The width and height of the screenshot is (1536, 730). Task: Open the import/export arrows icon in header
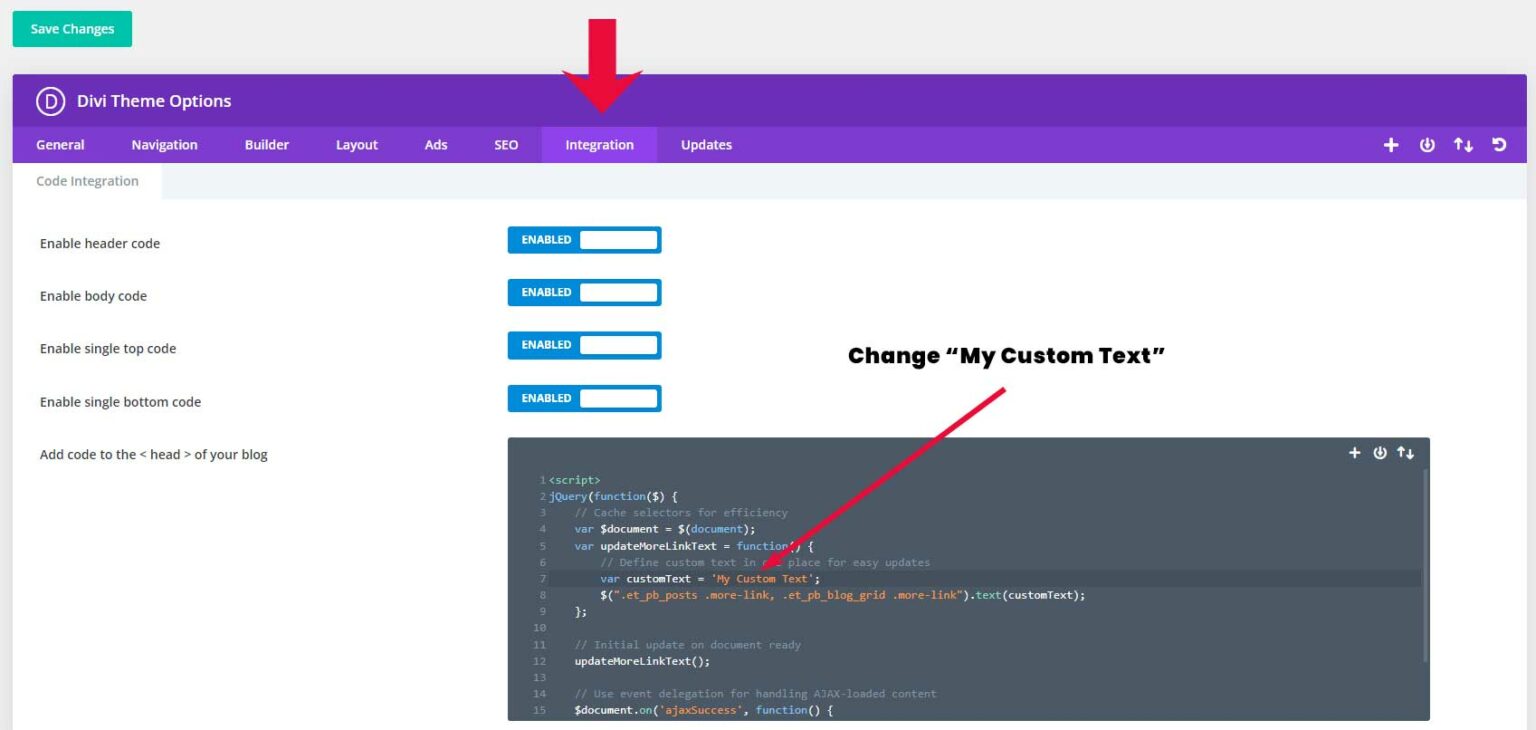click(x=1463, y=144)
